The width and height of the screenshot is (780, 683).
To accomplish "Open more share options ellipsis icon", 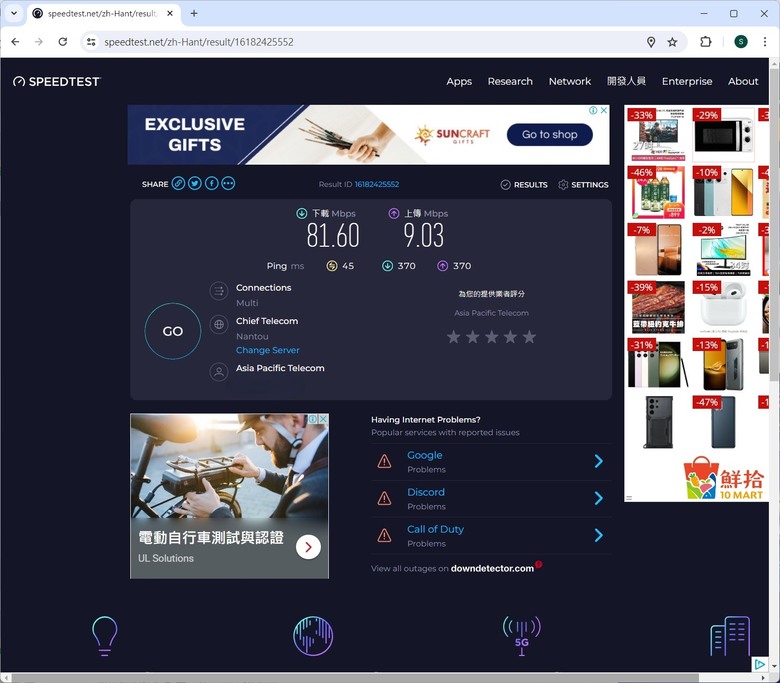I will (x=228, y=184).
